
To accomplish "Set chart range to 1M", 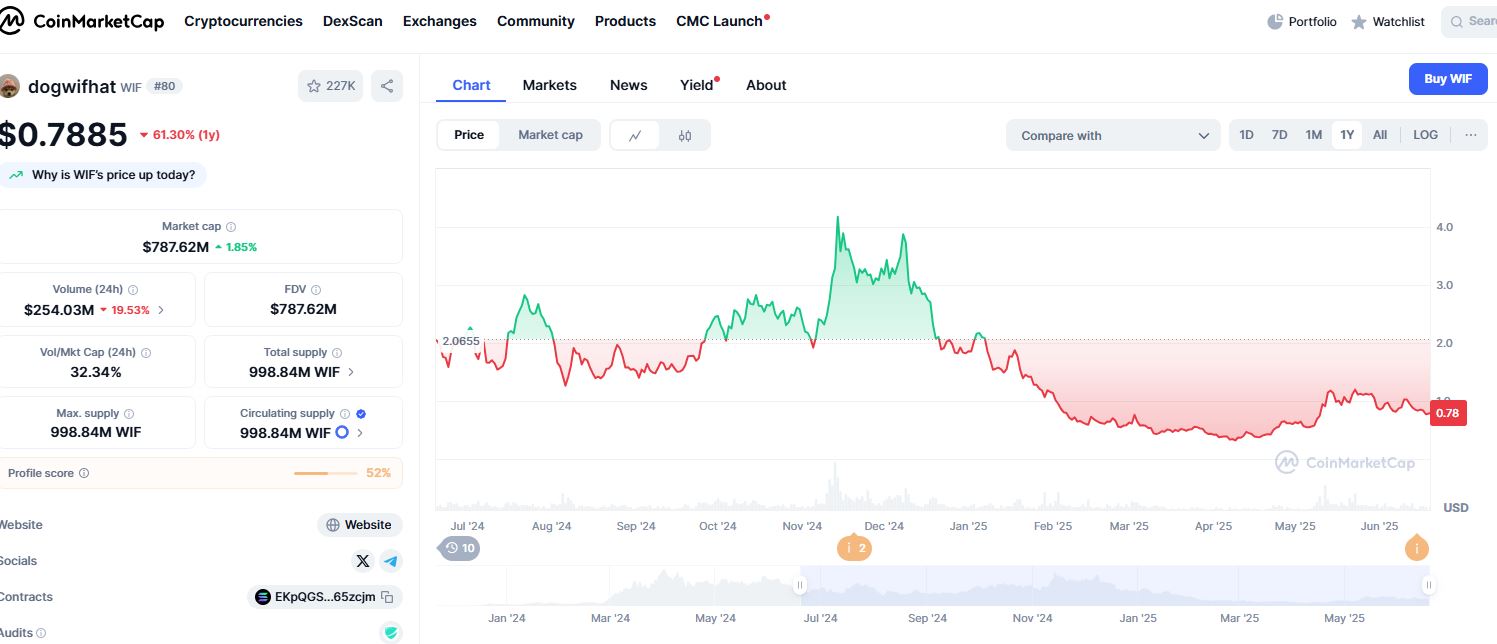I will pos(1313,135).
